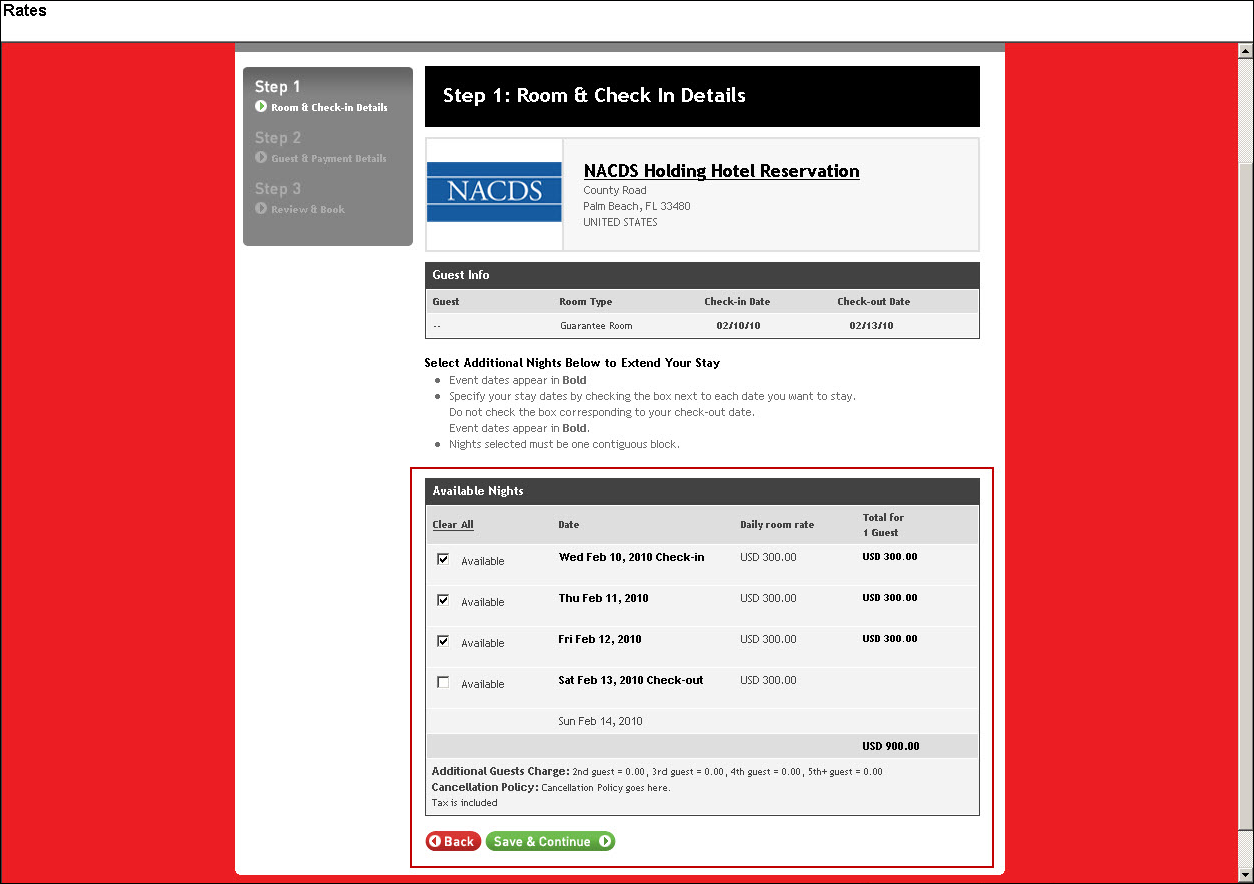Uncheck the Thu Feb 11 night checkbox
1254x884 pixels.
[x=443, y=601]
